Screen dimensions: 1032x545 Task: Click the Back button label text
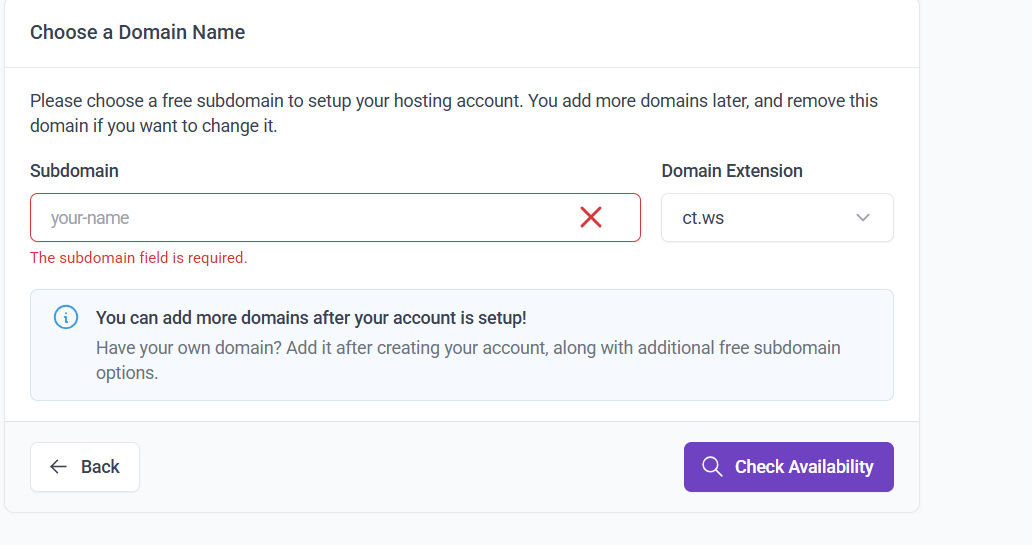pyautogui.click(x=100, y=467)
